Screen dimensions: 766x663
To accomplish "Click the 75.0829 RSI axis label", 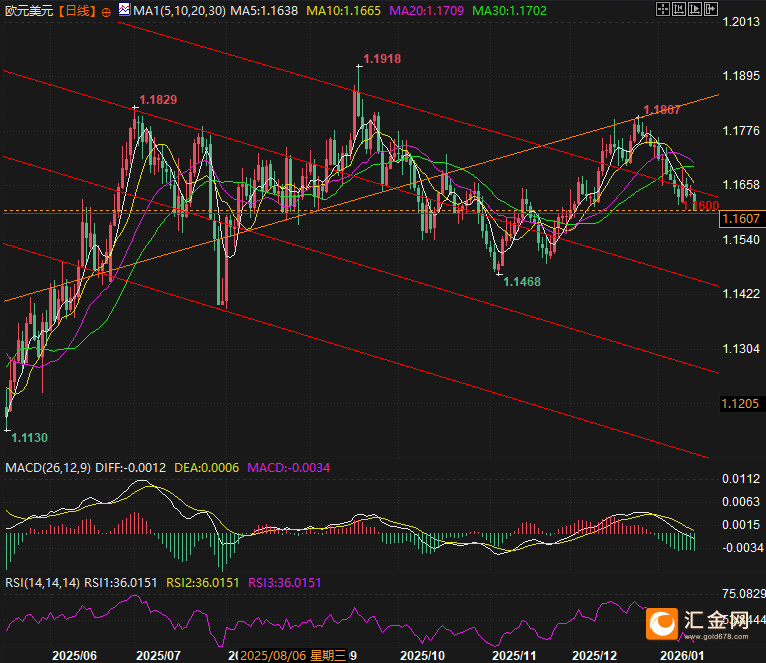I will [x=744, y=594].
